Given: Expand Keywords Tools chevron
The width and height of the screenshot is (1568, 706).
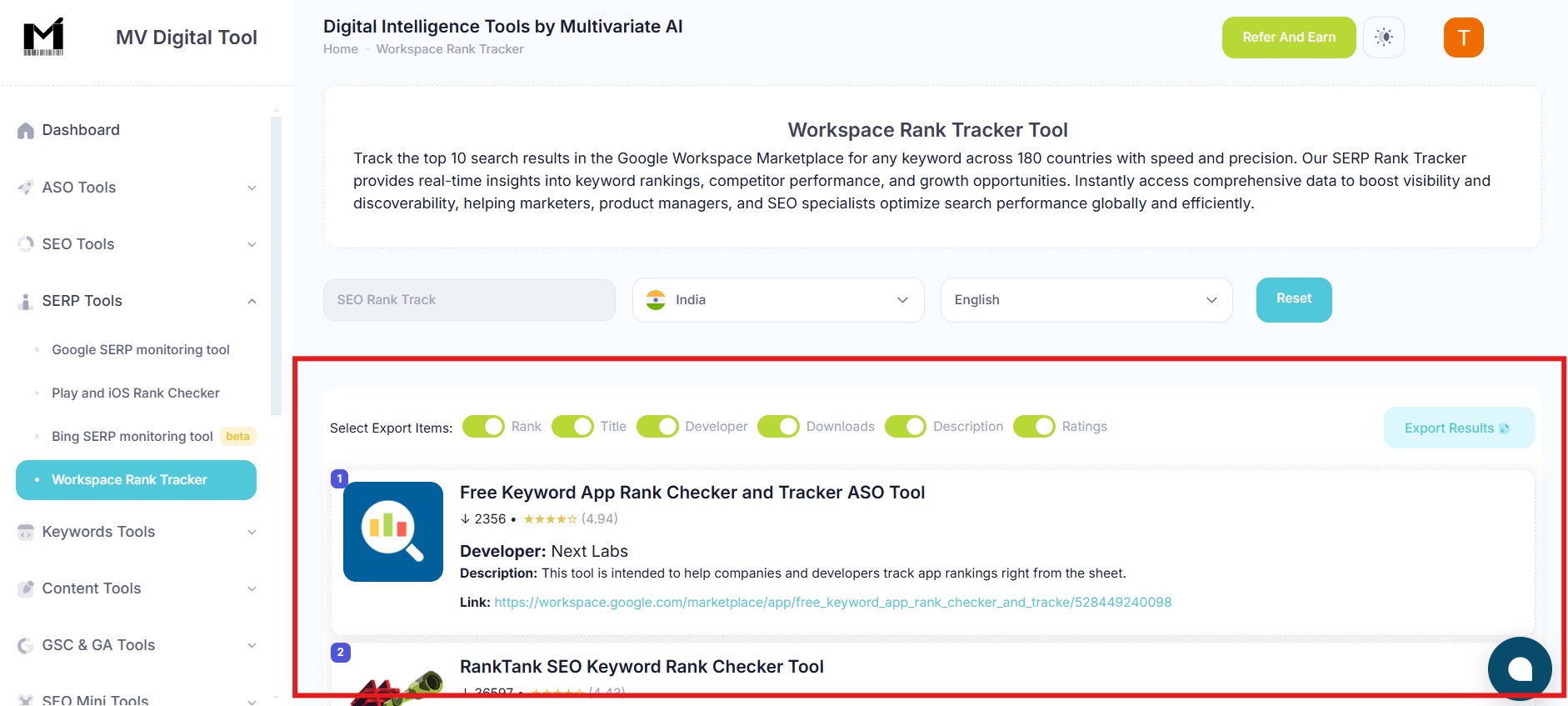Looking at the screenshot, I should click(x=252, y=532).
